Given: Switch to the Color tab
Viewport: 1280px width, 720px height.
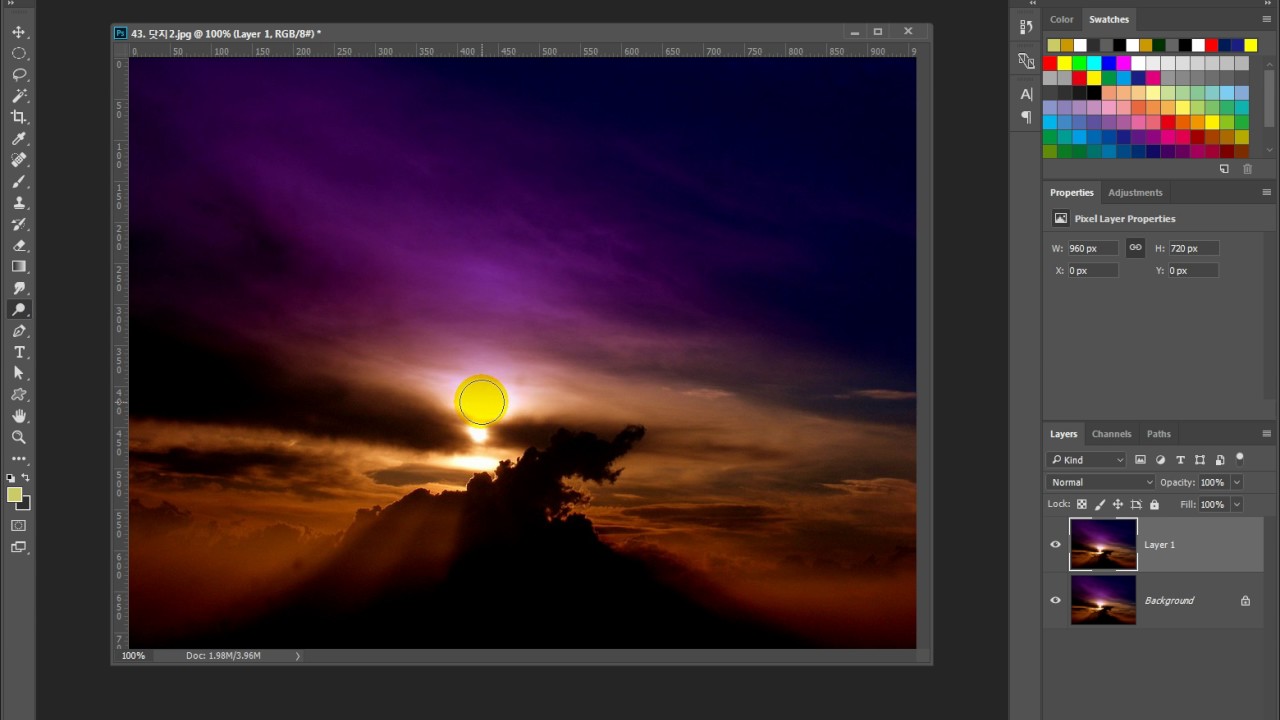Looking at the screenshot, I should click(1062, 19).
